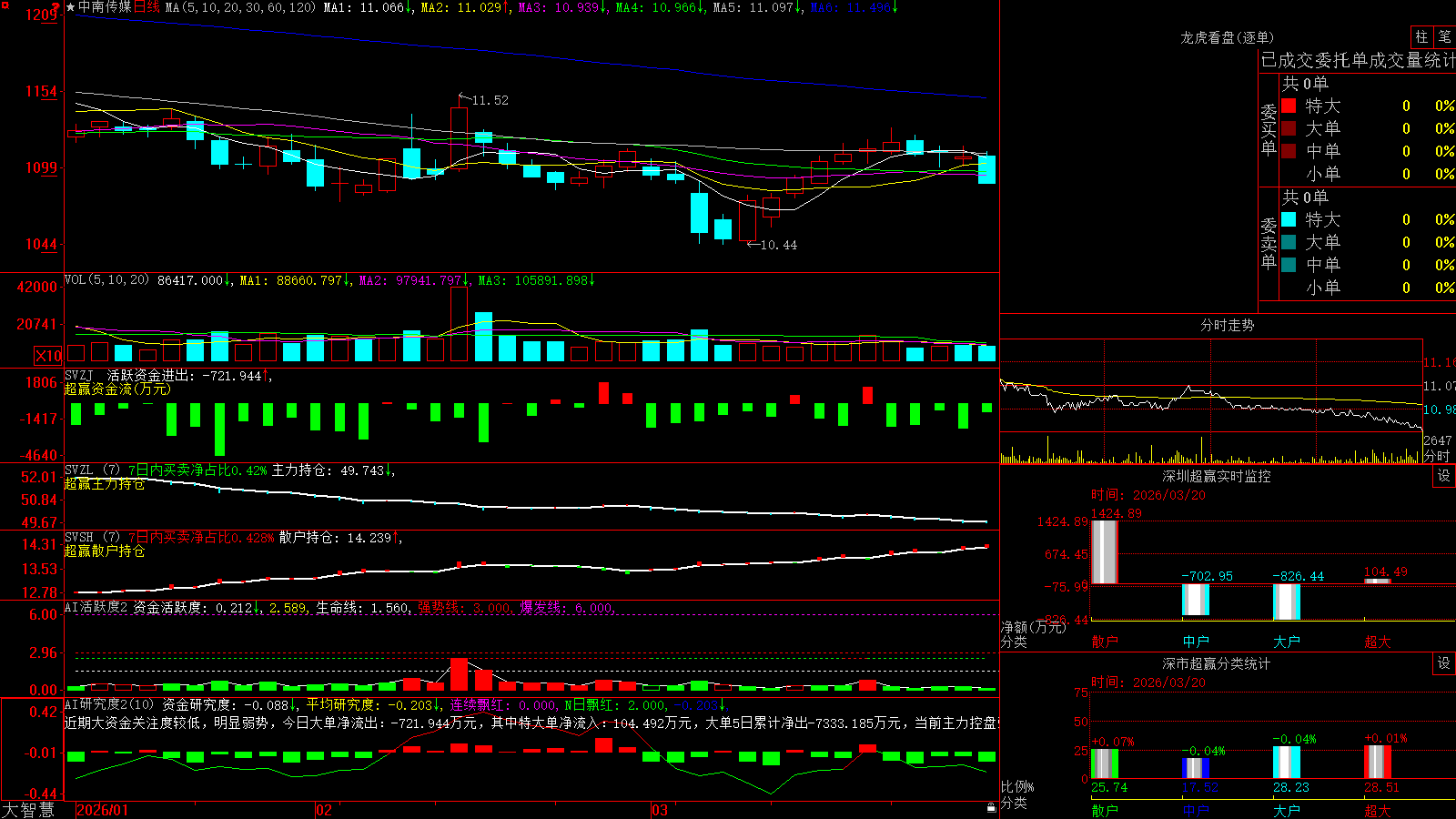Click the 深市超赢分类统计 panel title

(x=1217, y=663)
